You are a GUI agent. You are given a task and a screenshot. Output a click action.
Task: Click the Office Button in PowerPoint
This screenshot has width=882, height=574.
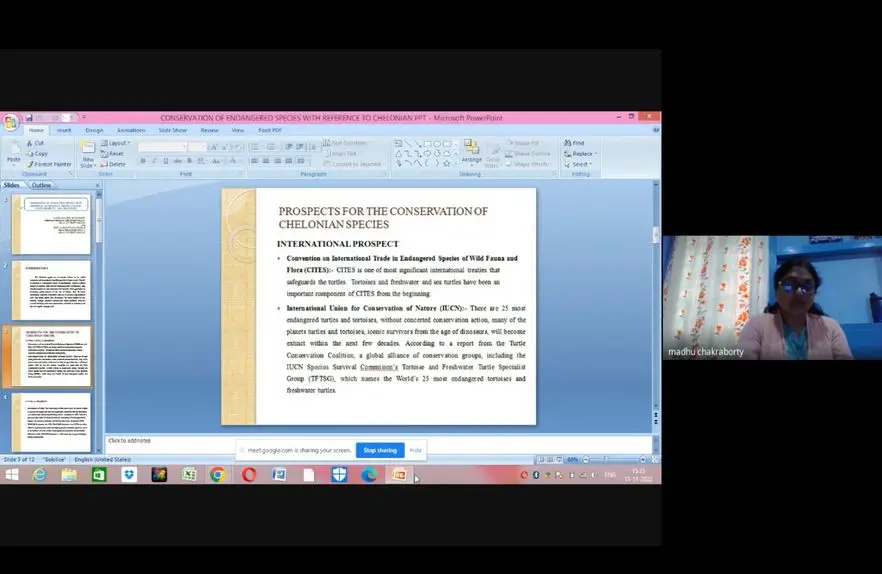coord(10,122)
